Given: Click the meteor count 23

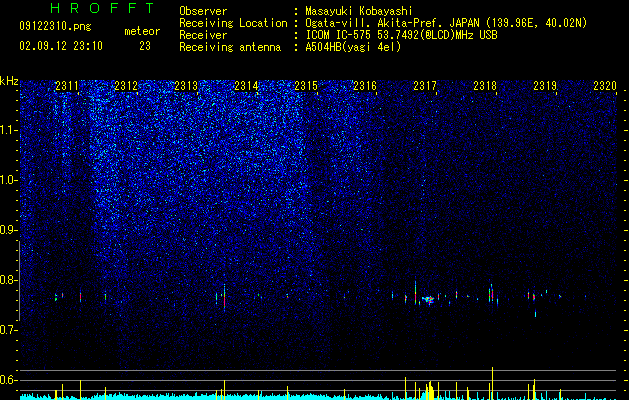Looking at the screenshot, I should coord(145,46).
